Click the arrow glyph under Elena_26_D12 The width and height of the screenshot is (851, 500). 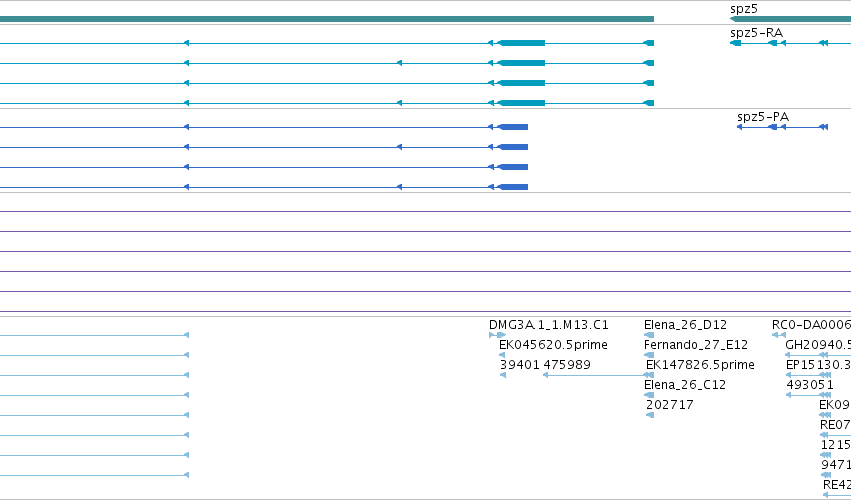[x=649, y=335]
